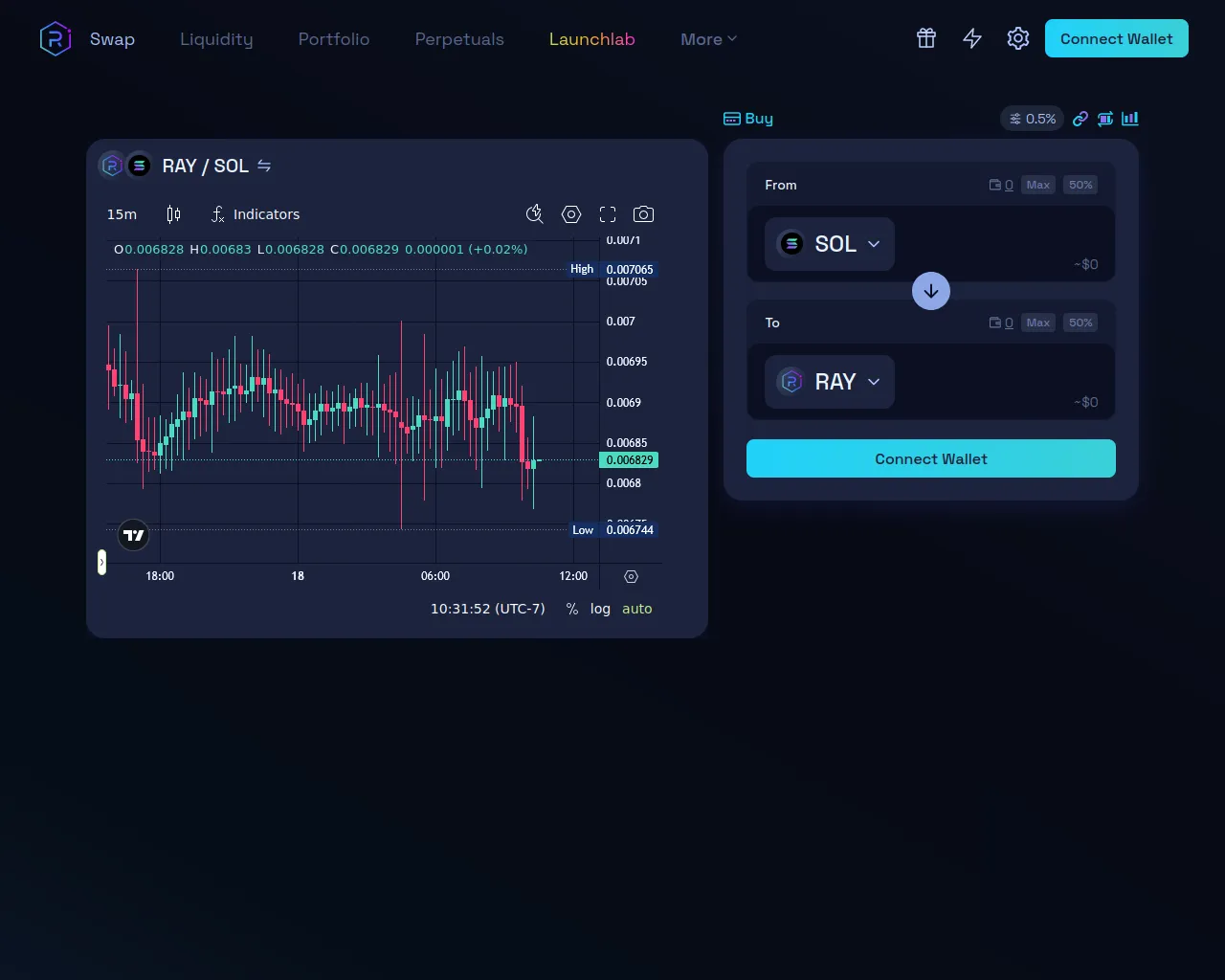Click the swap layout icon beside link
The height and width of the screenshot is (980, 1225).
click(1105, 119)
